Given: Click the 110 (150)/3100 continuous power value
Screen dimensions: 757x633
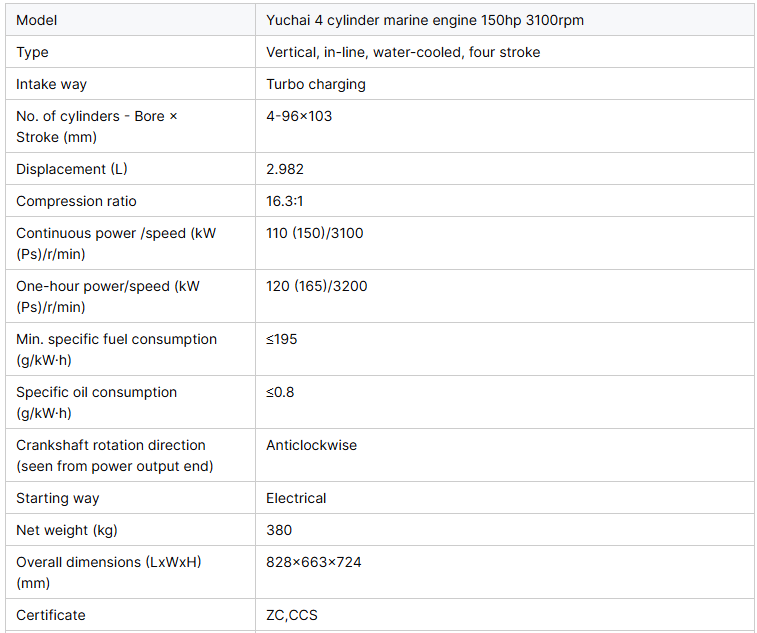Looking at the screenshot, I should point(314,233).
